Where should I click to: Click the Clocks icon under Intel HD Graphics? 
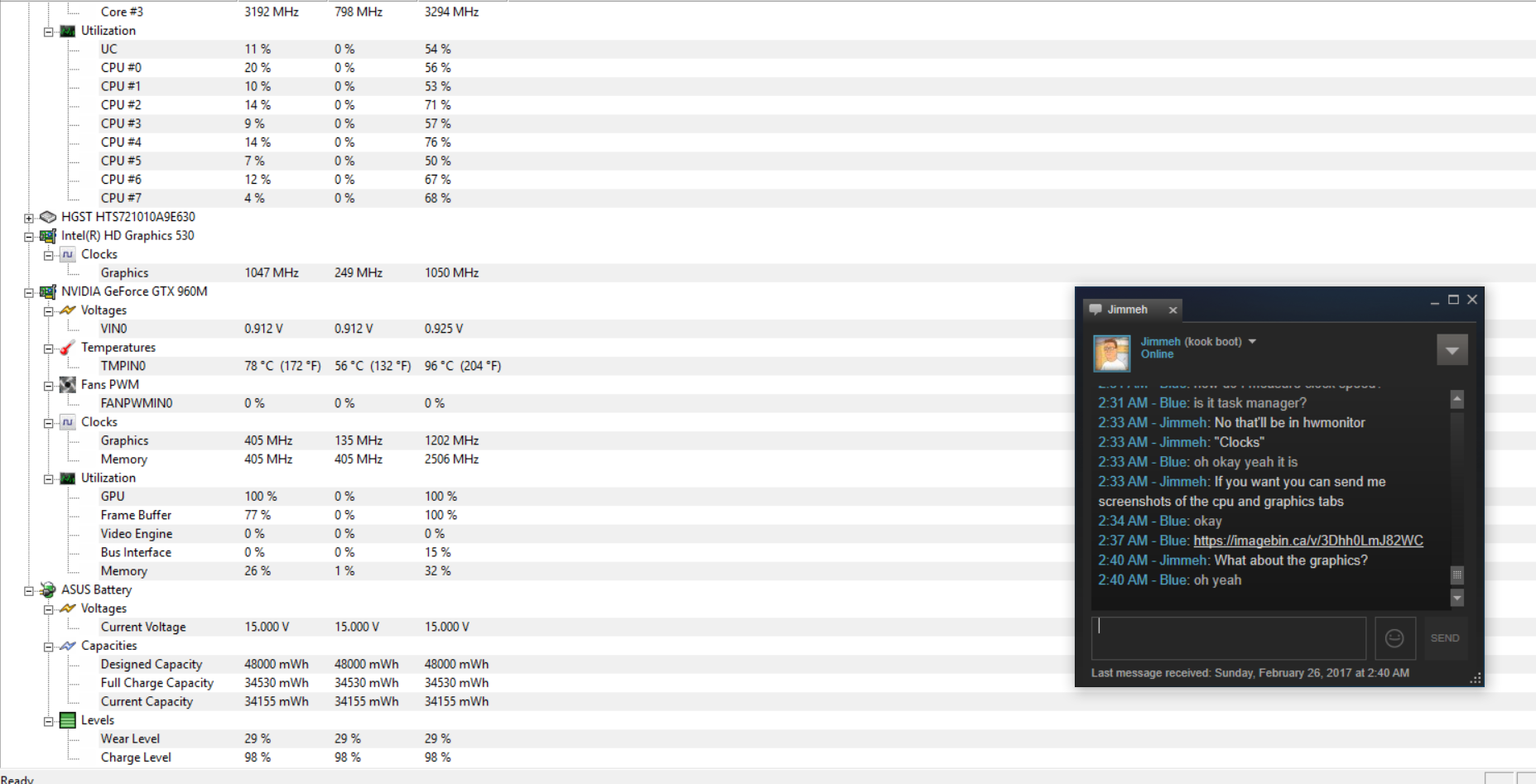[x=68, y=254]
